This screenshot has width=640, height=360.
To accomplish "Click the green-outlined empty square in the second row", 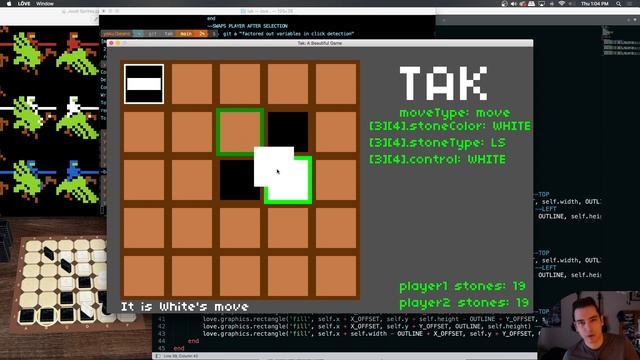I will 240,132.
